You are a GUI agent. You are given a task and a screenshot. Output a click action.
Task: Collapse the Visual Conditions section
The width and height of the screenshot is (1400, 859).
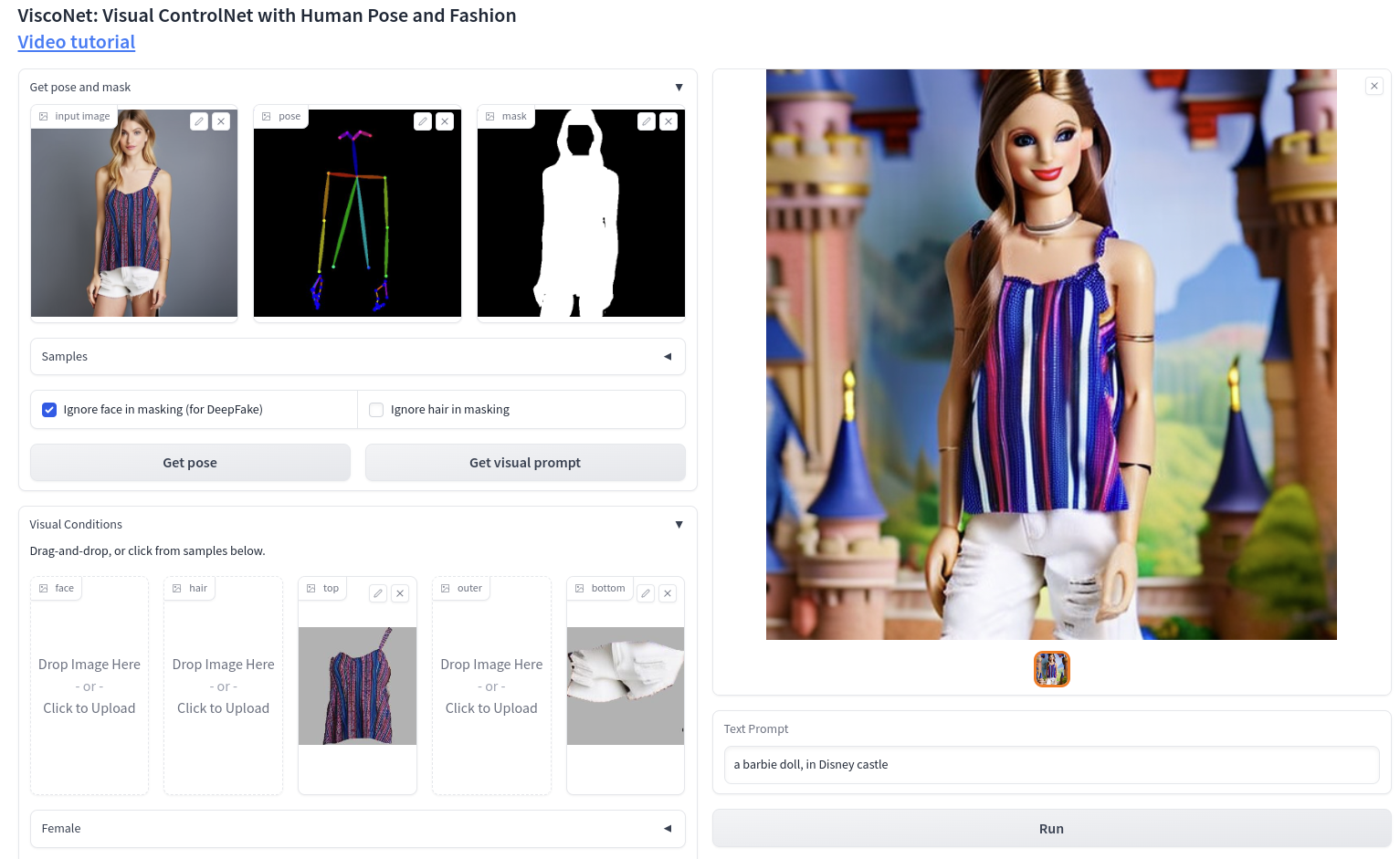pyautogui.click(x=679, y=525)
